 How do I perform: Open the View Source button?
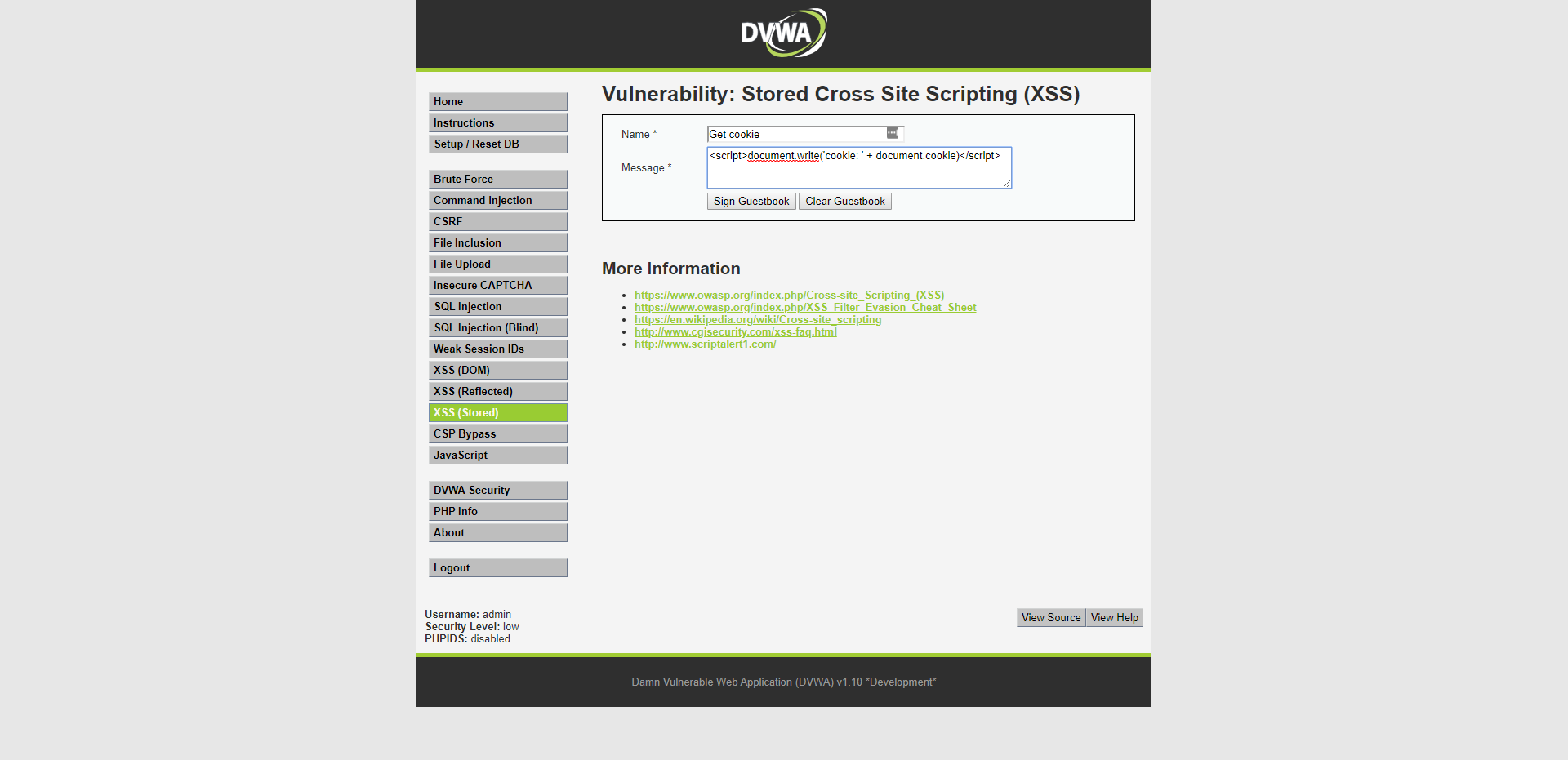tap(1050, 618)
